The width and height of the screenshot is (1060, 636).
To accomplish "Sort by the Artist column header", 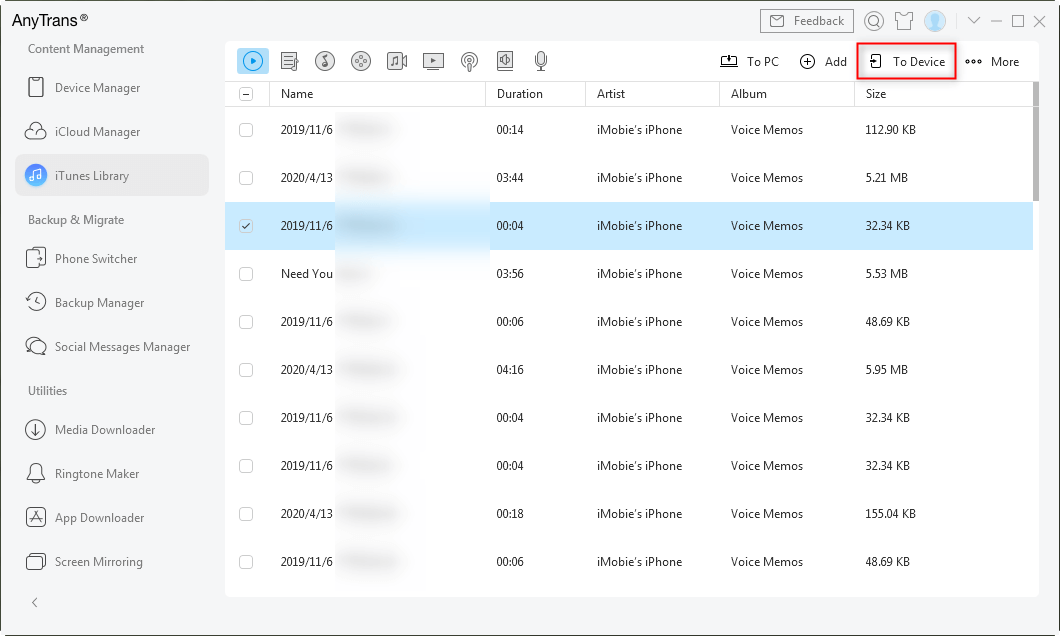I will 652,94.
